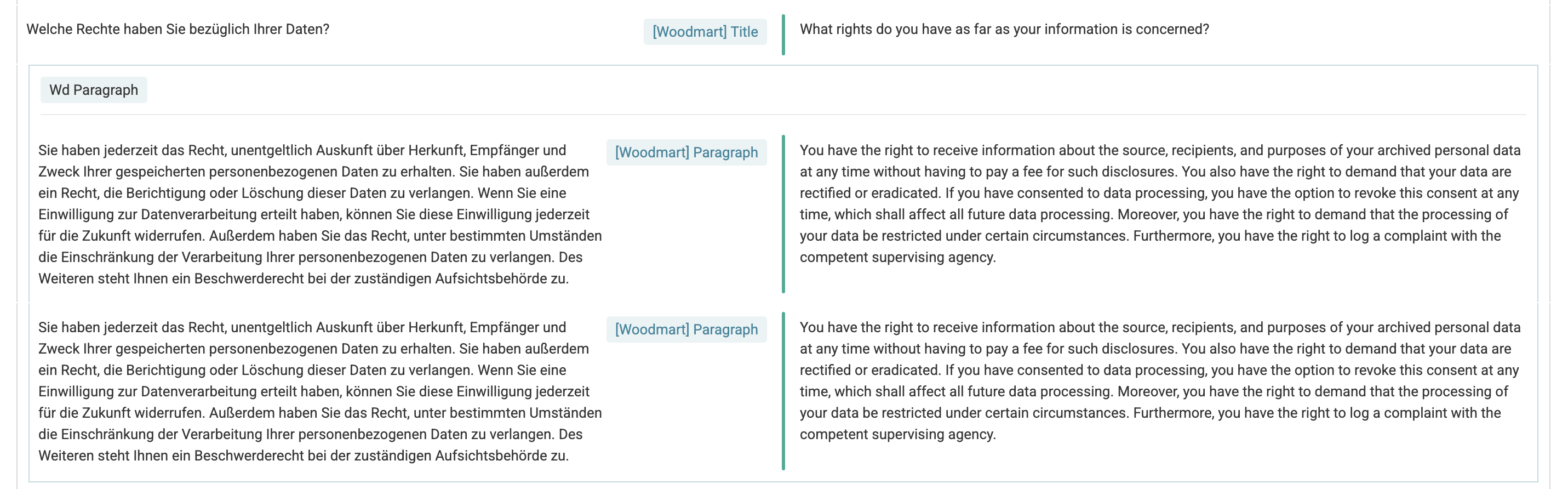The width and height of the screenshot is (1568, 489).
Task: Select the Wd Paragraph group label
Action: (94, 90)
